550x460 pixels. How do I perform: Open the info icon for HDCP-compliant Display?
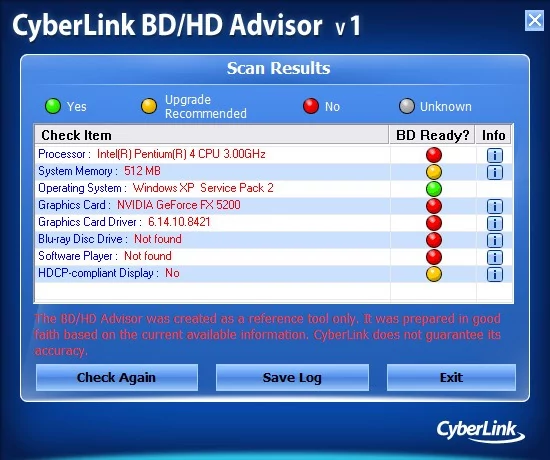[x=495, y=274]
